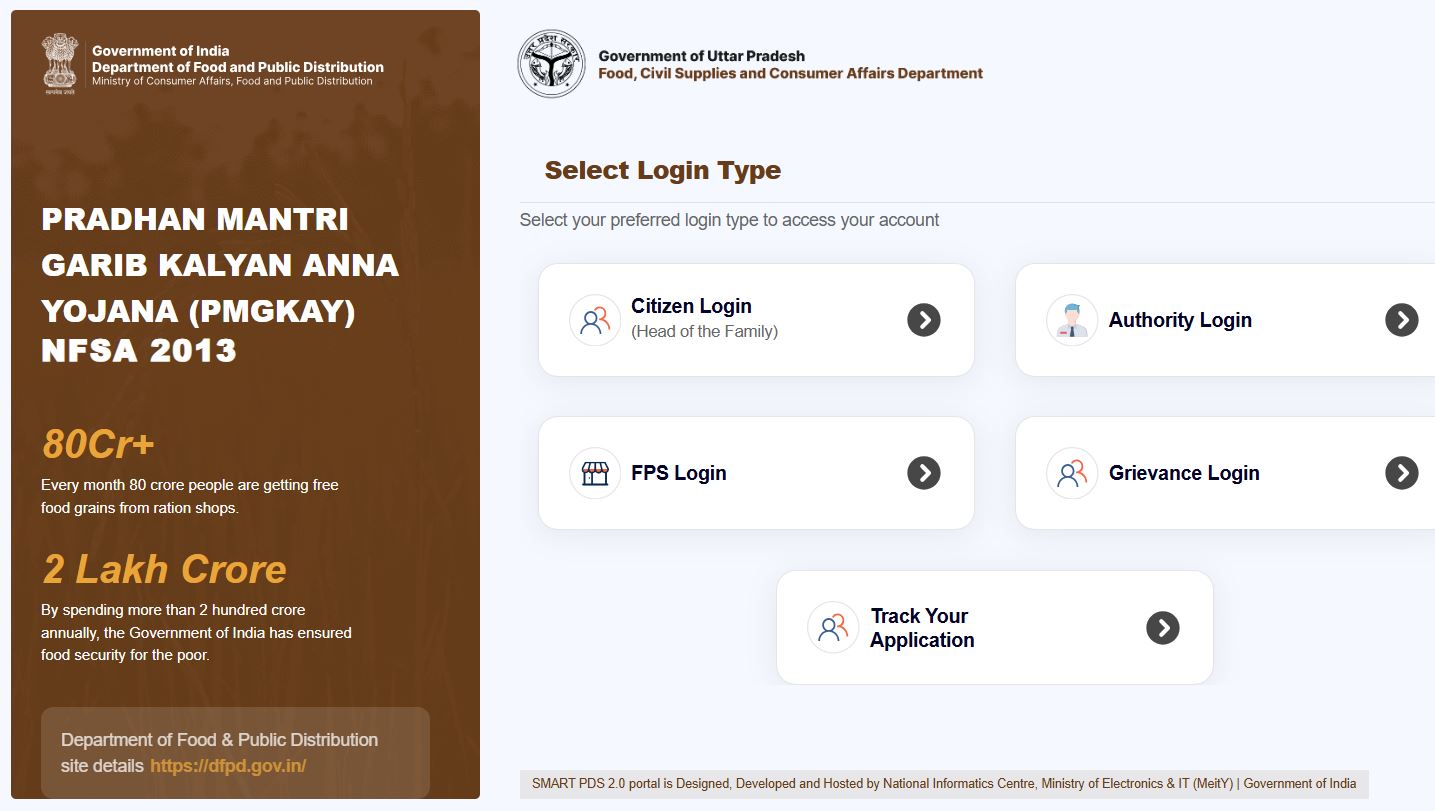This screenshot has width=1435, height=811.
Task: Click 'Department of Food & Public Distribution site details' text
Action: [219, 753]
